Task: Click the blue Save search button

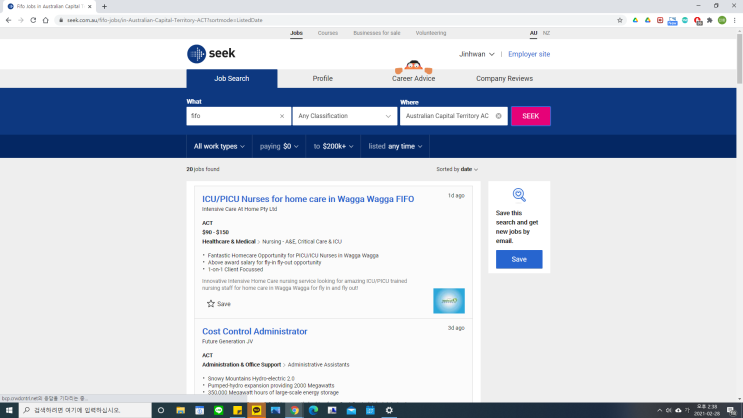Action: pos(519,259)
